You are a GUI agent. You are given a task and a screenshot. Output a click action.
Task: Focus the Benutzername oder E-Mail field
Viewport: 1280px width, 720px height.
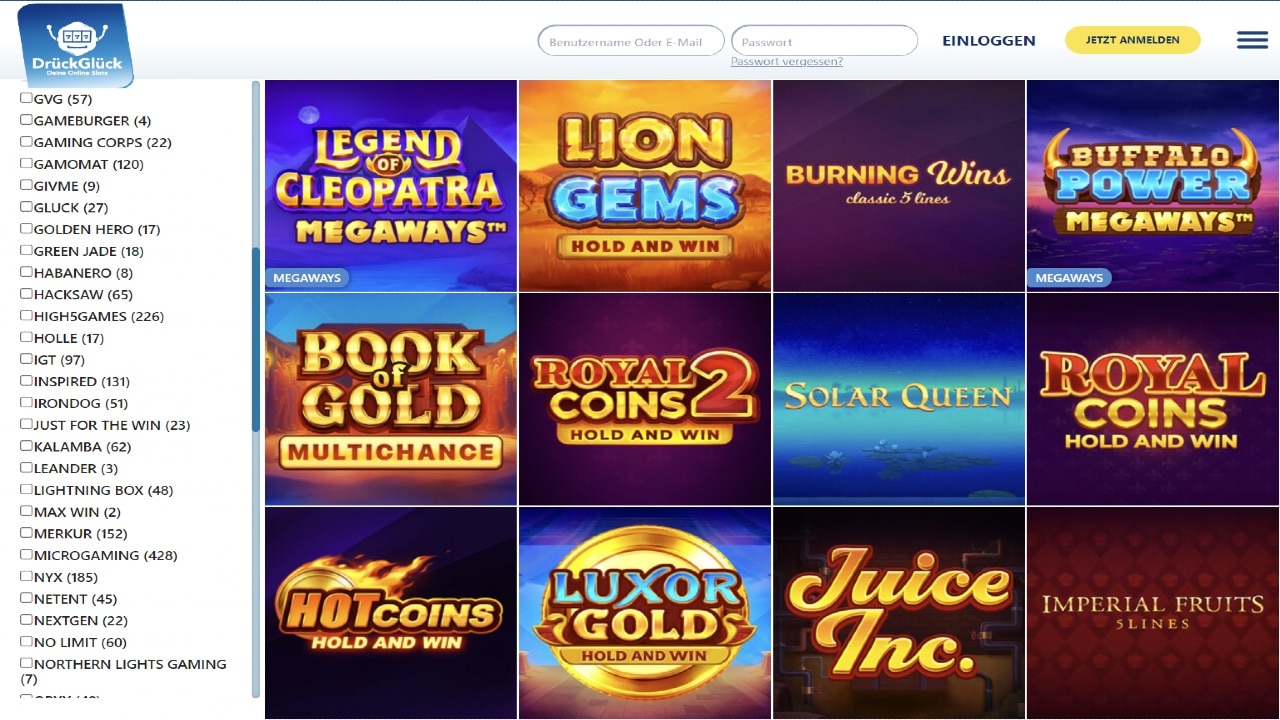[631, 41]
